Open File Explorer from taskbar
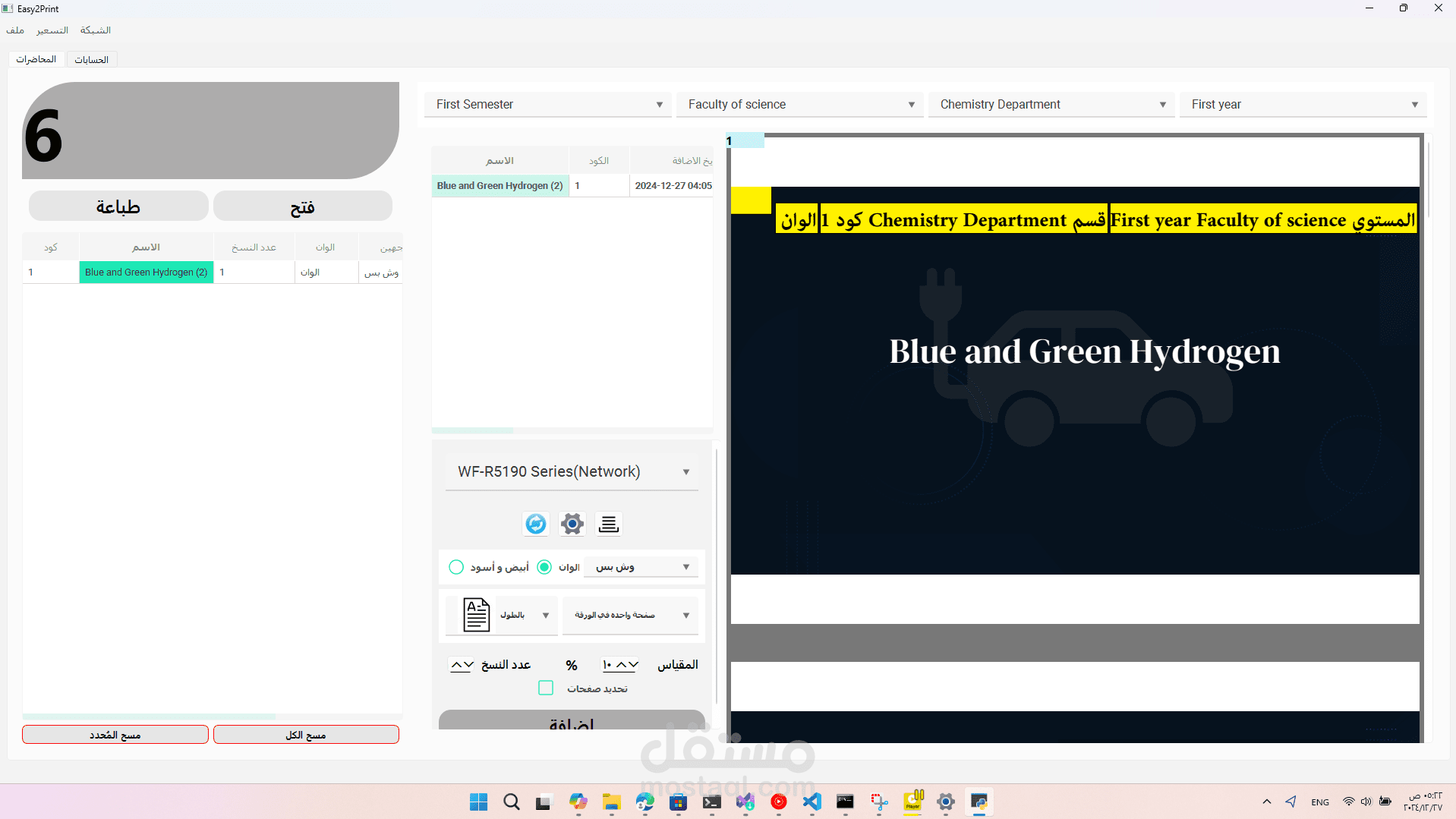The image size is (1456, 819). (x=612, y=802)
